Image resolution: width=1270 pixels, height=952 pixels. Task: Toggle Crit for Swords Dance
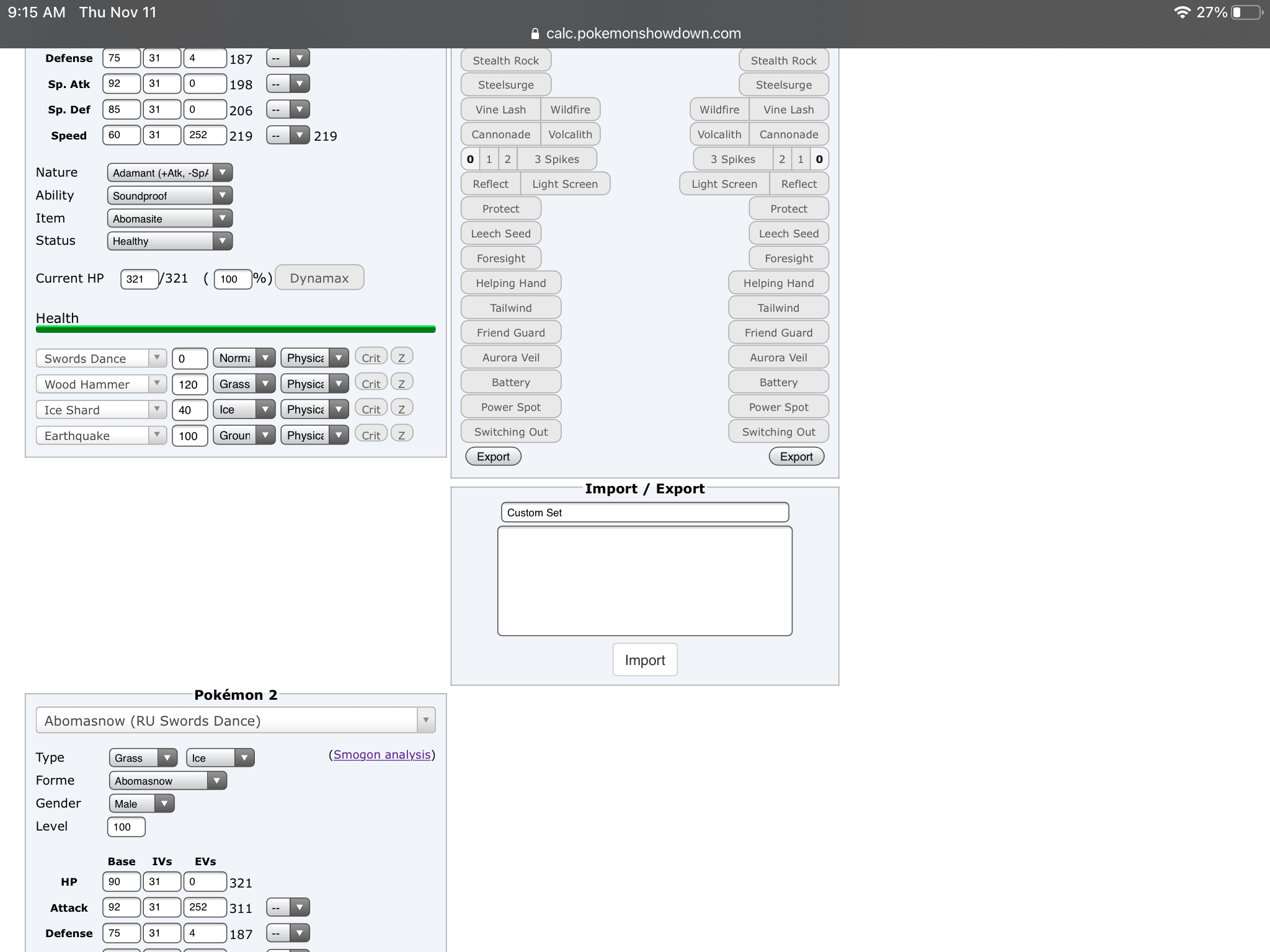[x=371, y=358]
